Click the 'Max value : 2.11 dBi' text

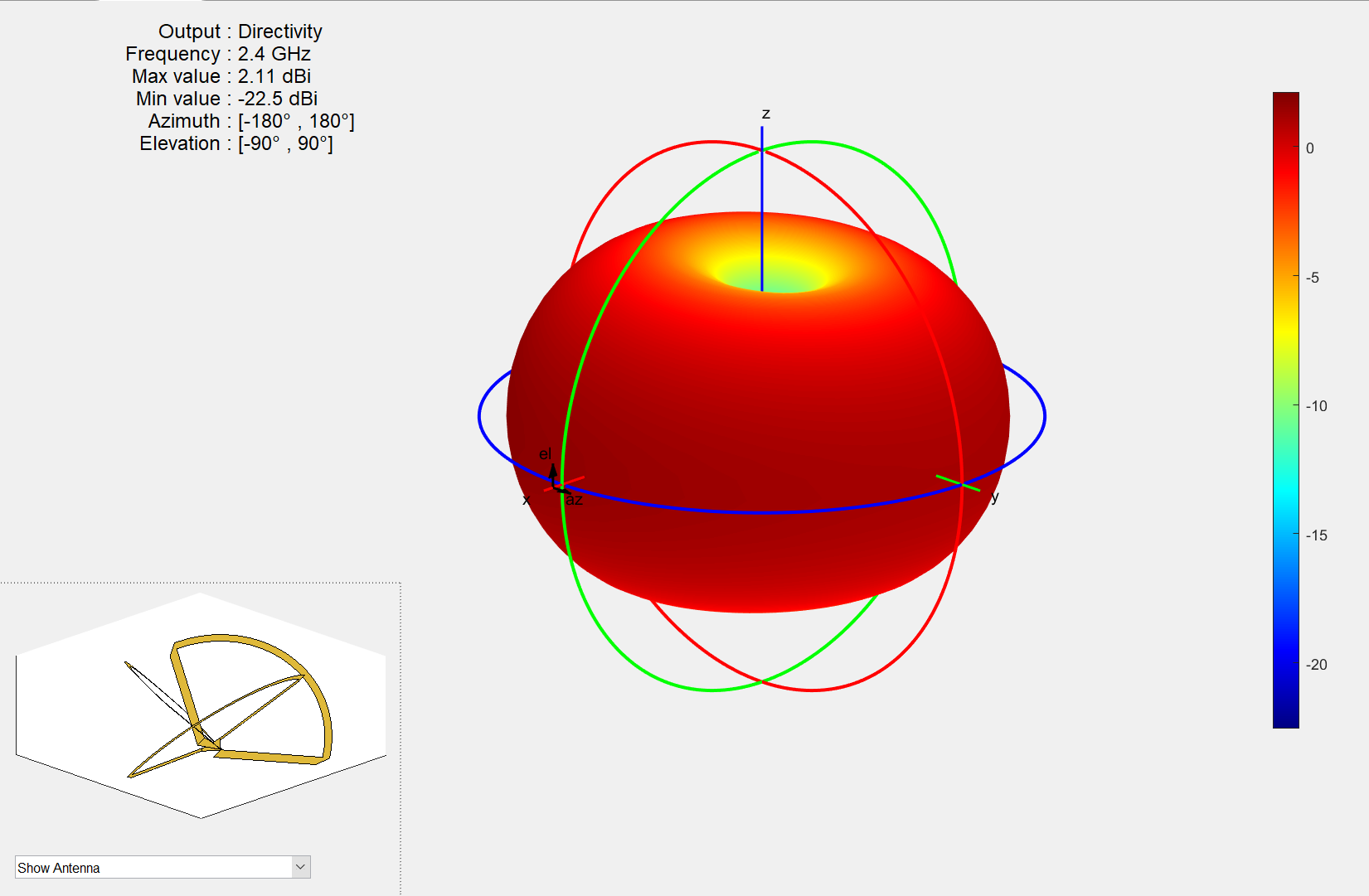221,76
